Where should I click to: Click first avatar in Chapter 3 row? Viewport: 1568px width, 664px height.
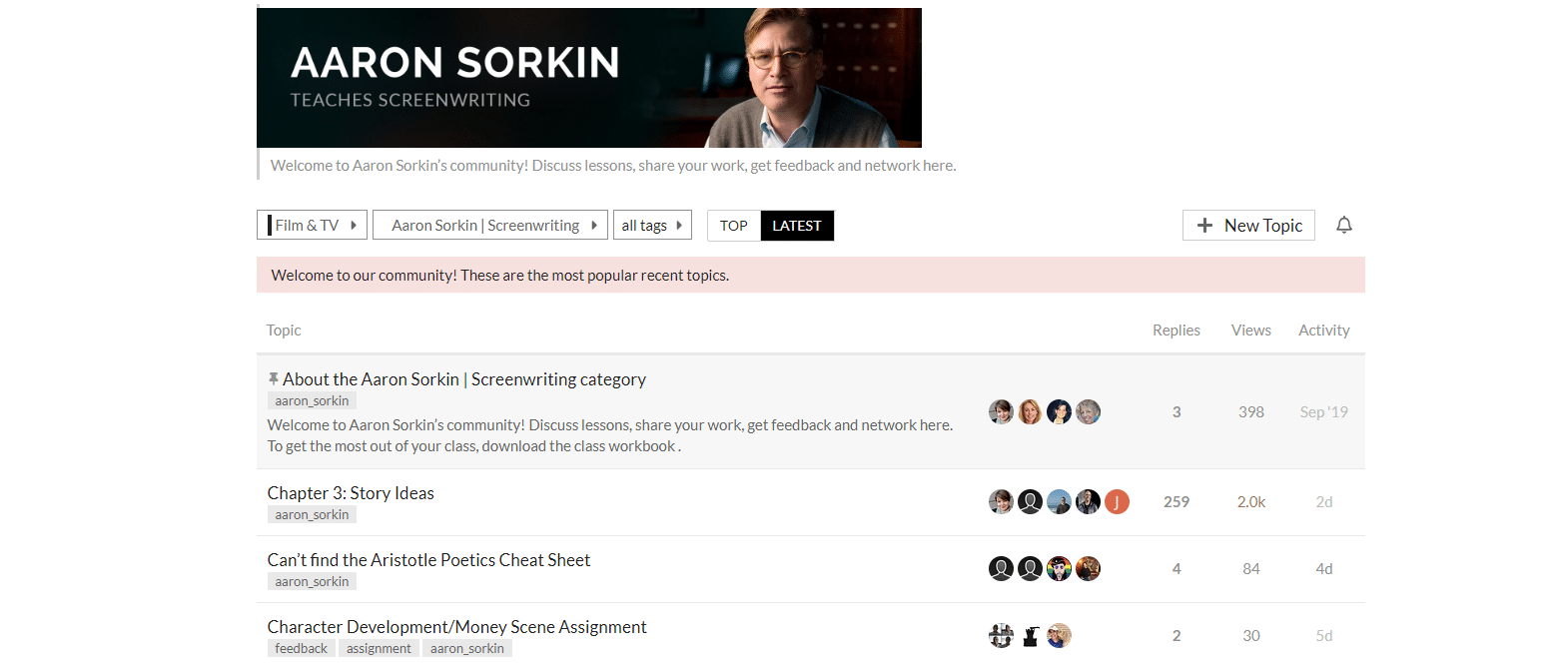point(1001,502)
